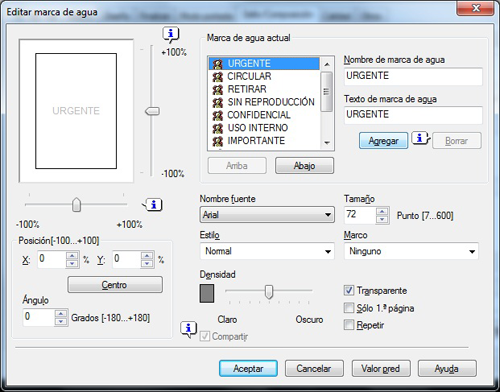Open the Estilo dropdown showing Normal
This screenshot has width=500, height=392.
click(x=267, y=251)
